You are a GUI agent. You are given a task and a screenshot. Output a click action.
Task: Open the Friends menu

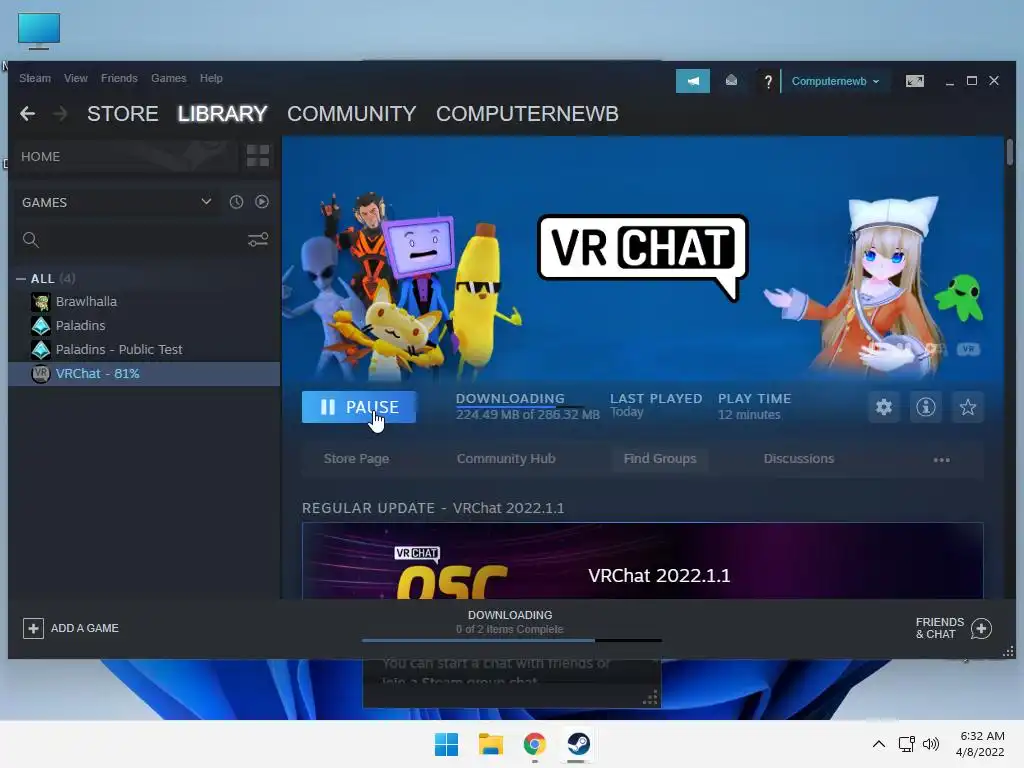[119, 78]
